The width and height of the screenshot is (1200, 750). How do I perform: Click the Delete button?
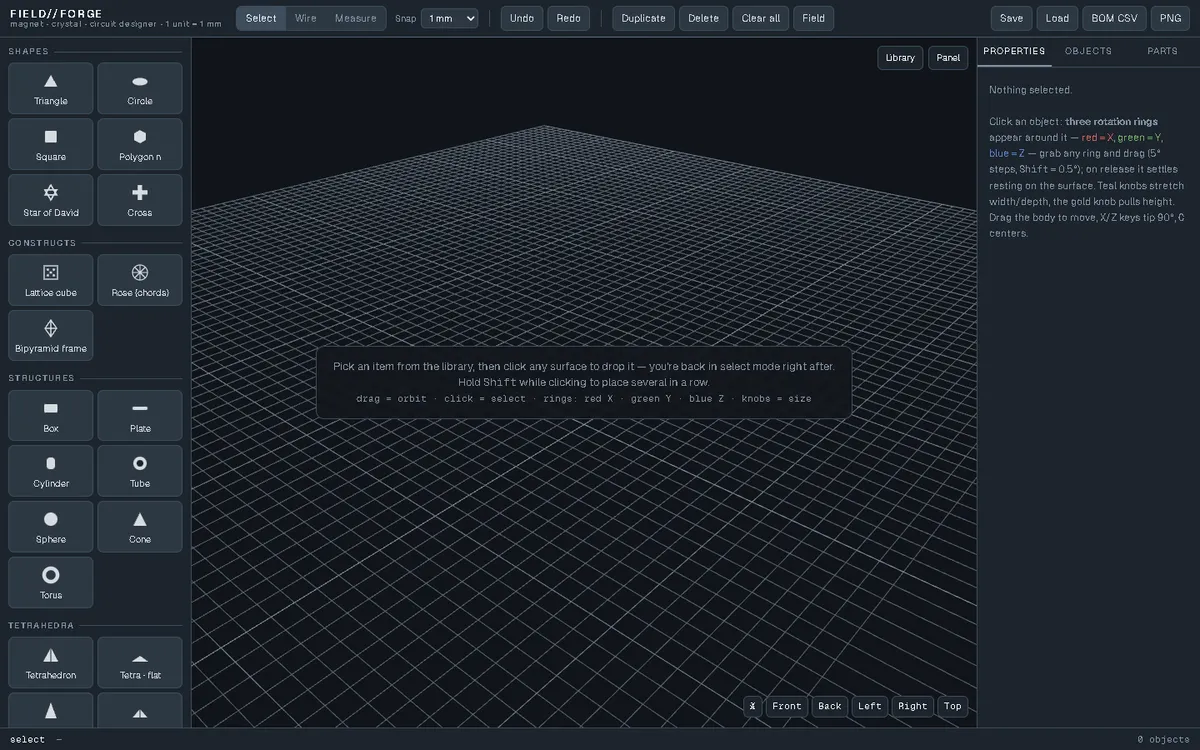coord(704,18)
